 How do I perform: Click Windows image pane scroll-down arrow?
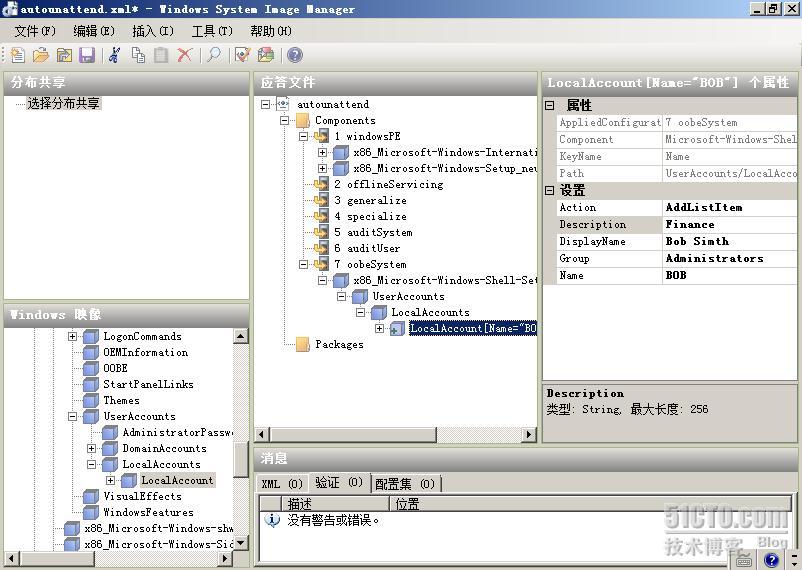click(x=240, y=542)
